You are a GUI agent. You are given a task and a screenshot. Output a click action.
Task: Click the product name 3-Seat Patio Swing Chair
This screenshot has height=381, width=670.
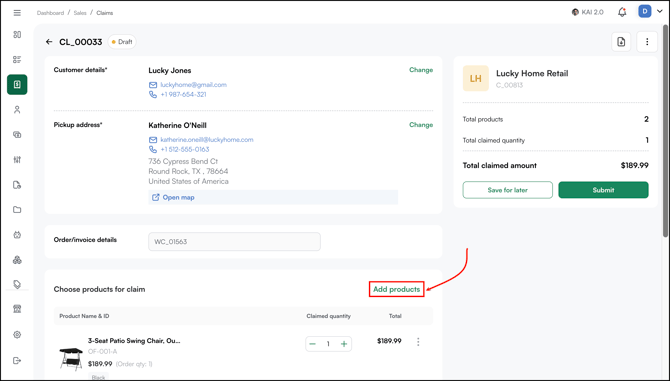coord(134,341)
